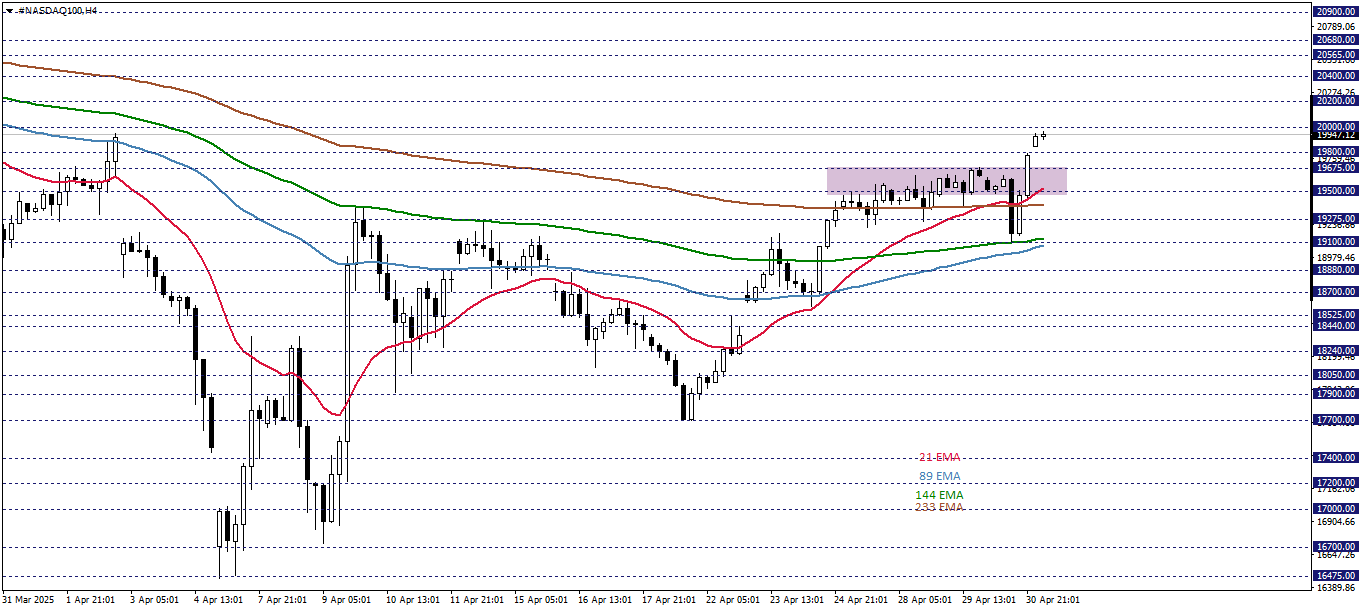Click the 11 Apr 21:01 time label
This screenshot has height=611, width=1362.
point(476,600)
